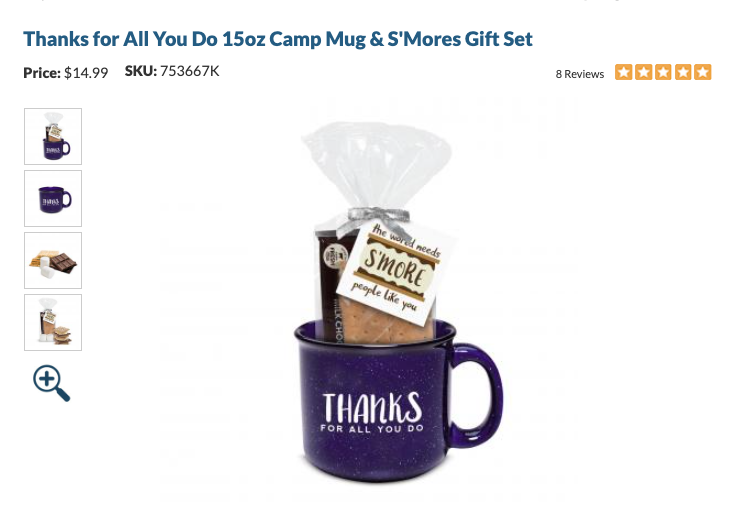Screen dimensions: 733x526
Task: Click the product title heading
Action: [278, 39]
